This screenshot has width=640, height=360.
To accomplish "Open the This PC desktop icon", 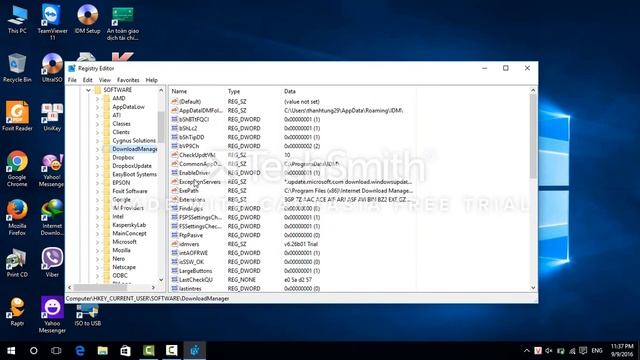I will pyautogui.click(x=17, y=20).
